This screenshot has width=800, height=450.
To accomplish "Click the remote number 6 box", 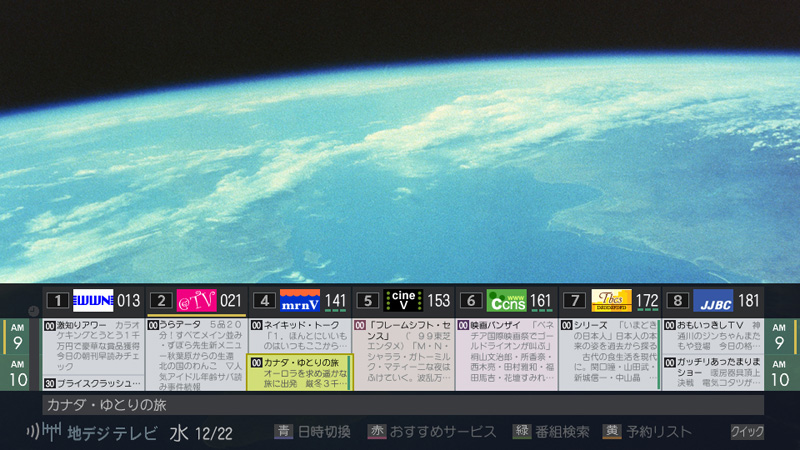I will [471, 301].
